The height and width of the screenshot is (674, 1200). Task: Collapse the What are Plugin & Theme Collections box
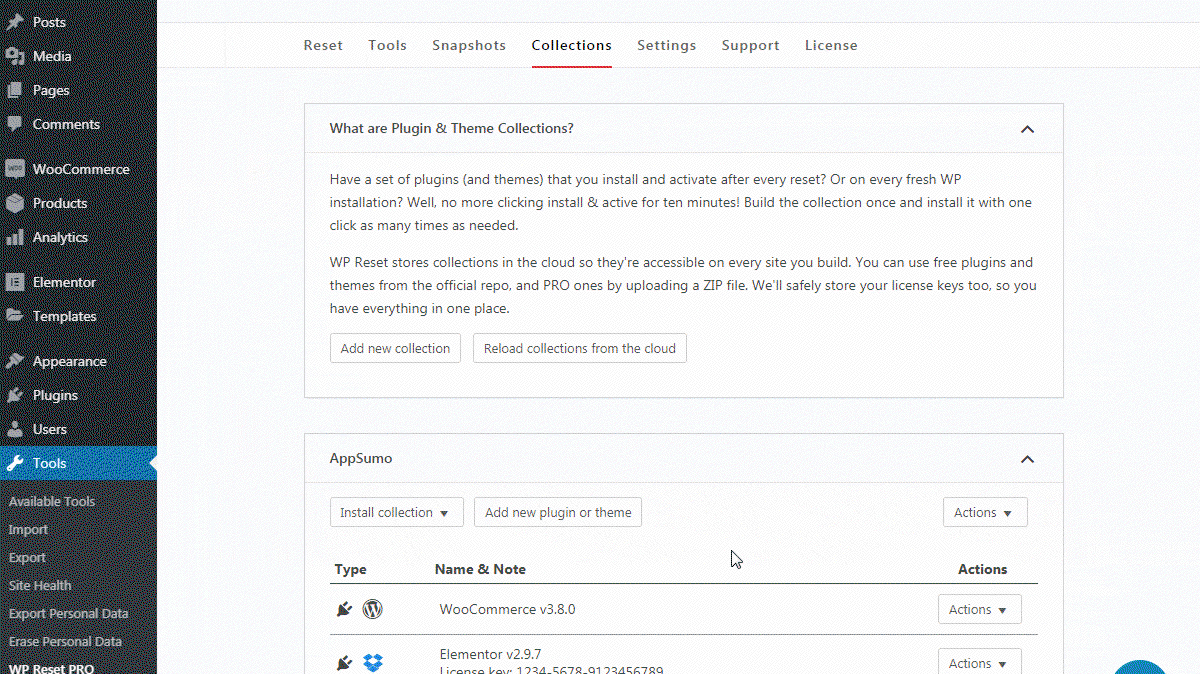pyautogui.click(x=1027, y=129)
